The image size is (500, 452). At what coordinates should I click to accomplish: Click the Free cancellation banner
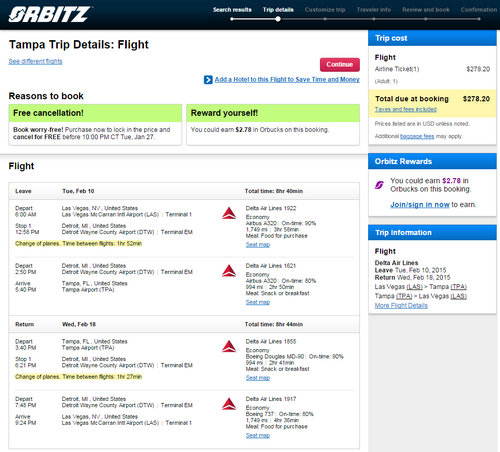(x=95, y=113)
